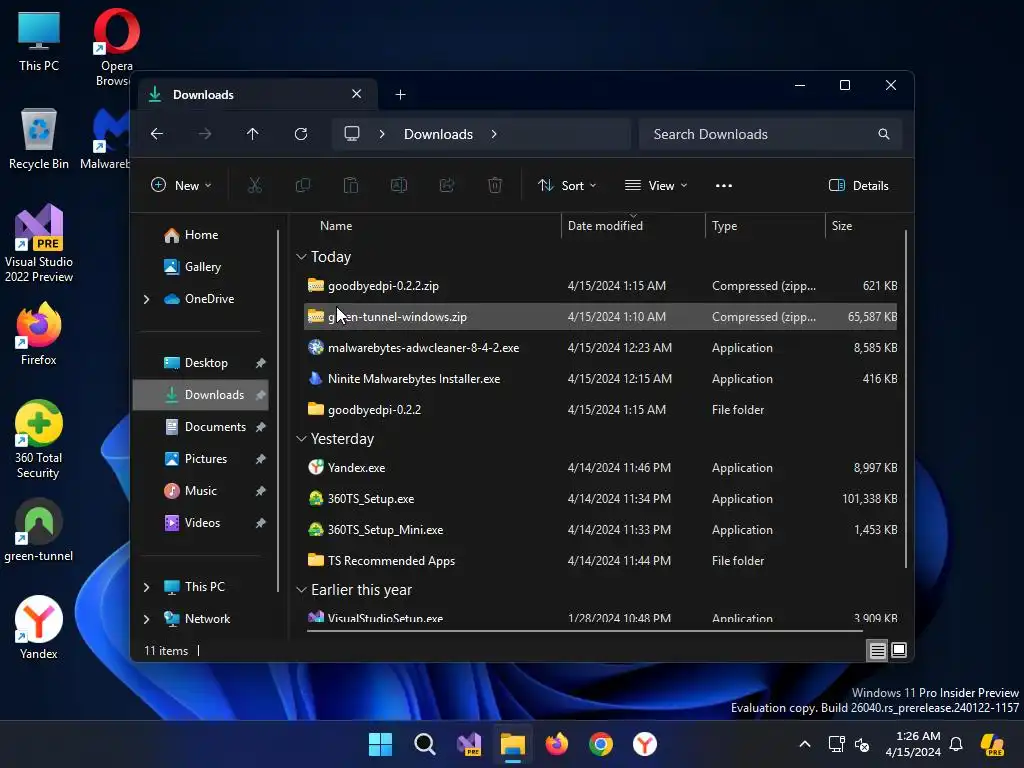Click the PC icon in address bar

352,134
